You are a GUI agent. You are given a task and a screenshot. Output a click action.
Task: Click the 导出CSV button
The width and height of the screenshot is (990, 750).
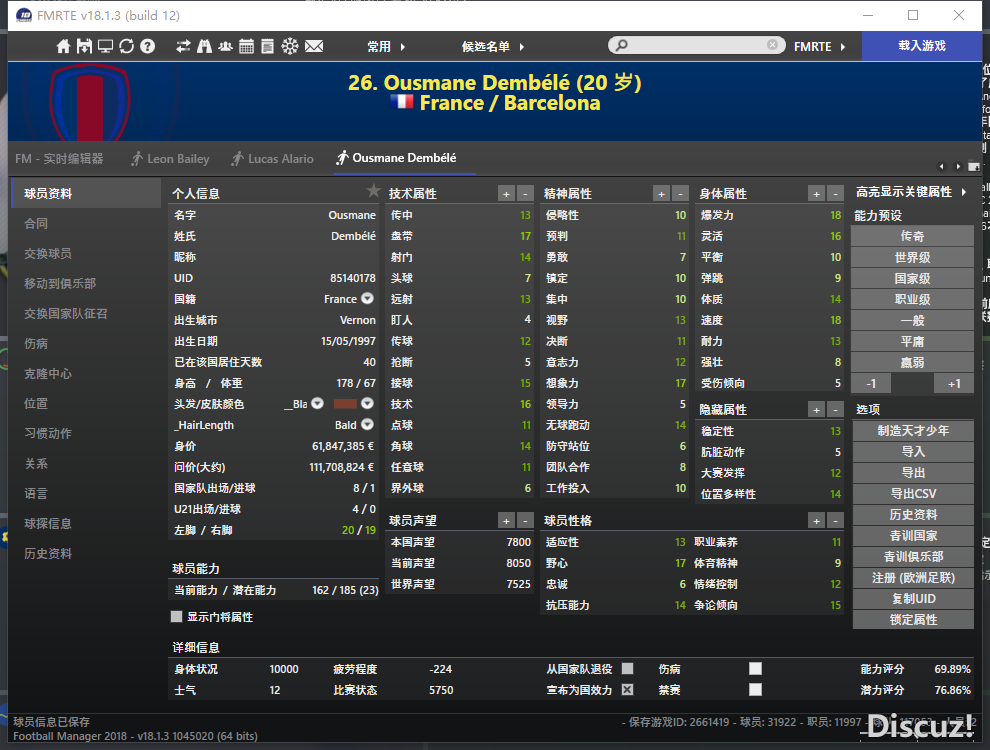pyautogui.click(x=913, y=494)
